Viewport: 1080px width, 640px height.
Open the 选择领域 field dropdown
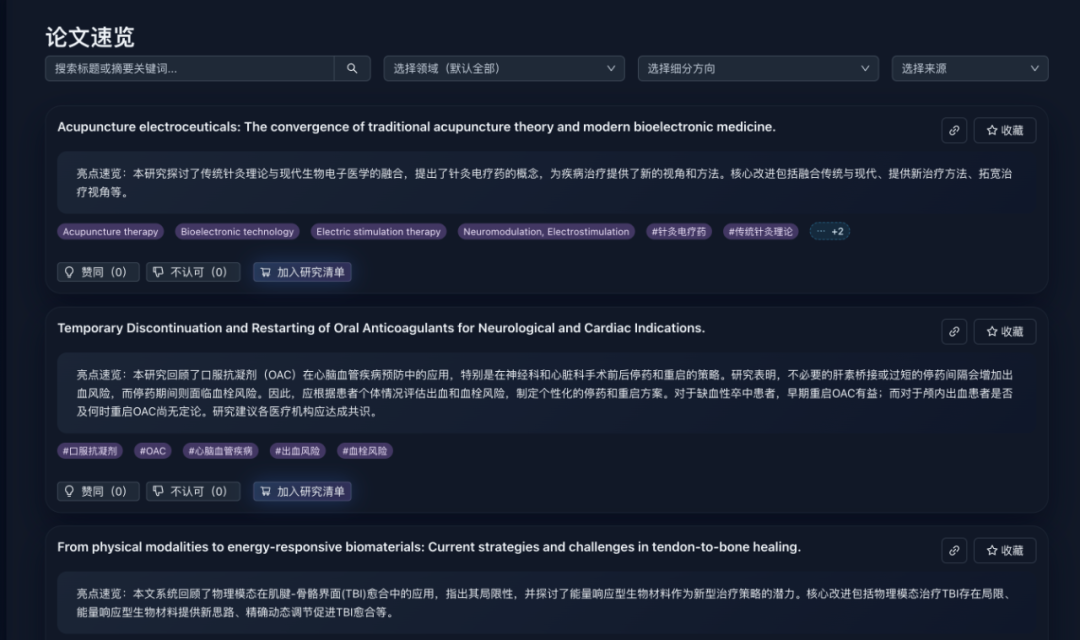click(x=504, y=68)
